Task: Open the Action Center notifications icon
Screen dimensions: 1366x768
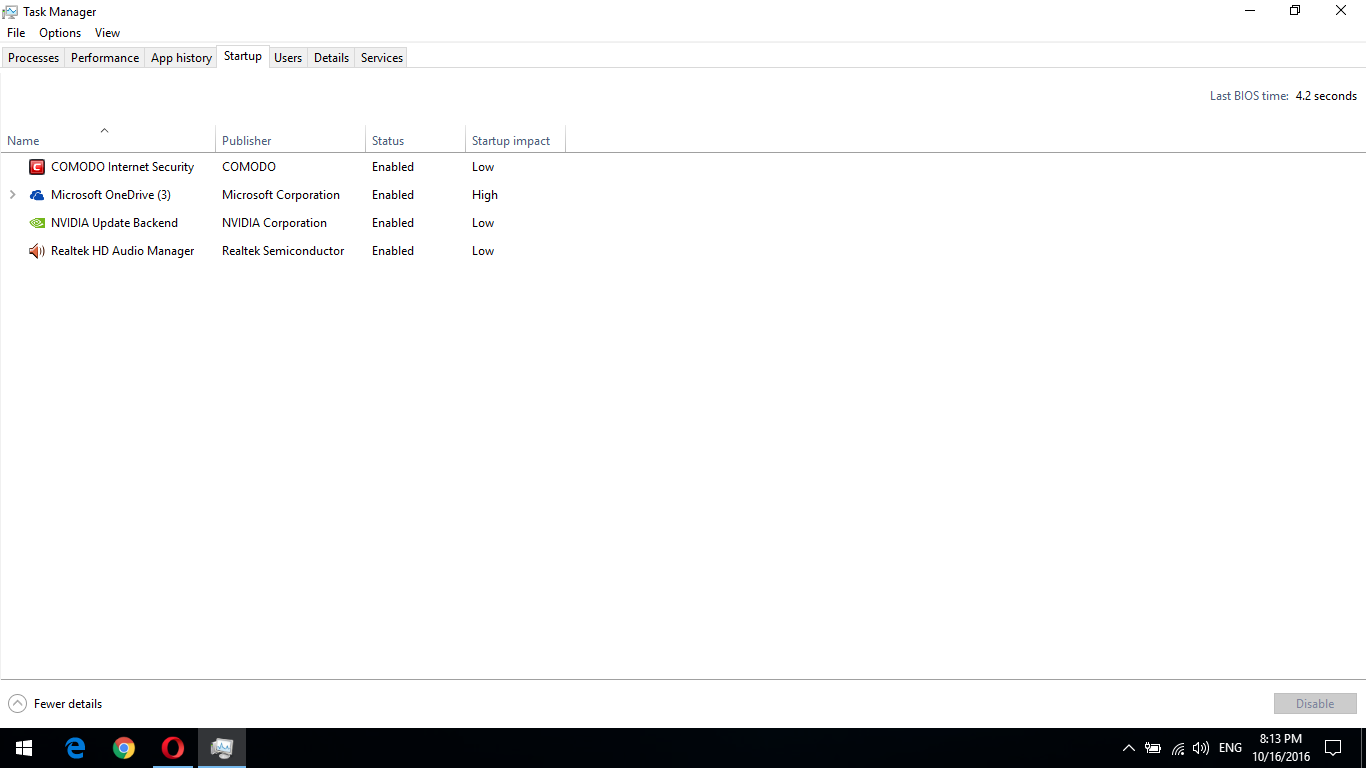Action: click(x=1333, y=748)
